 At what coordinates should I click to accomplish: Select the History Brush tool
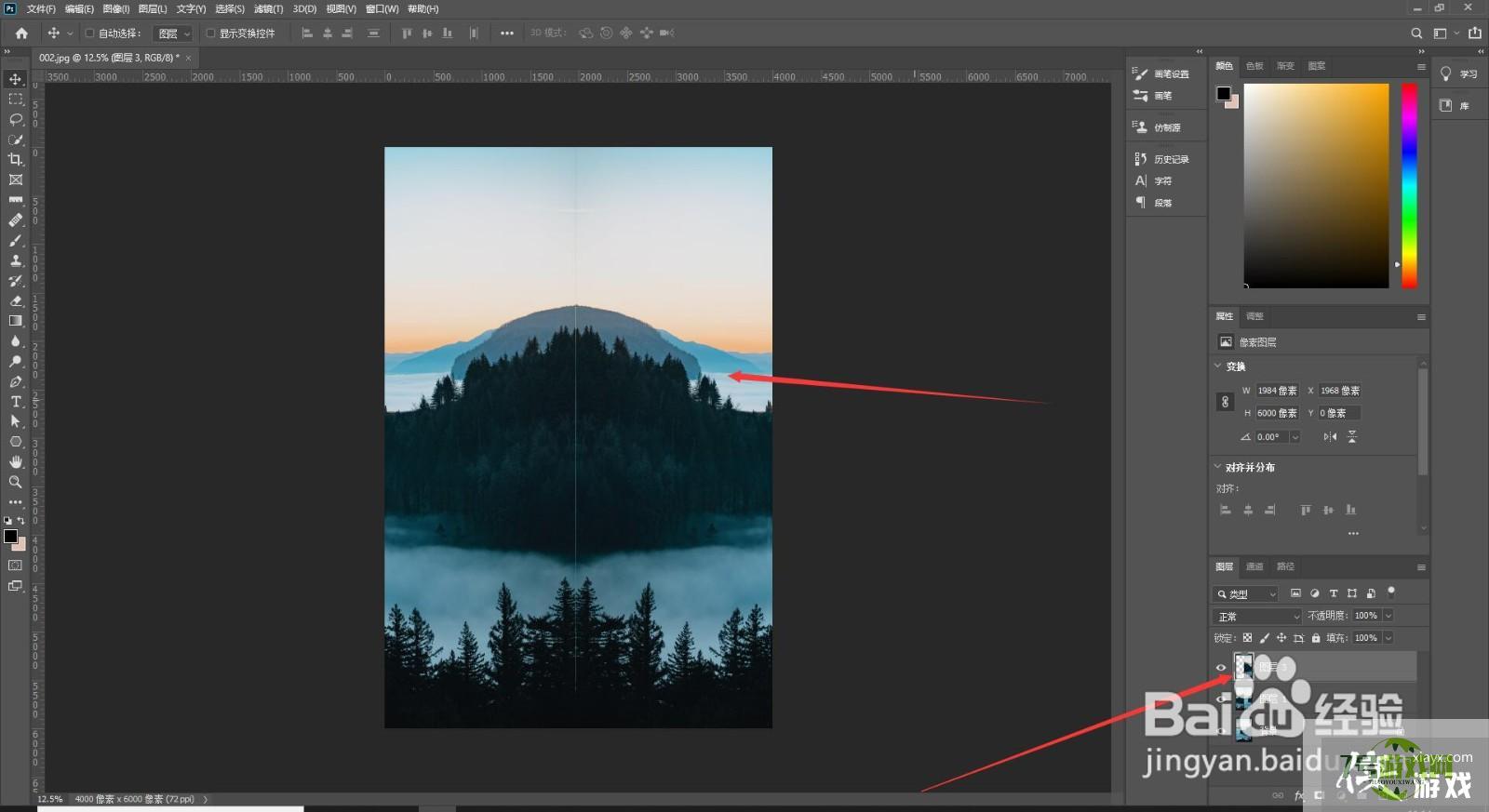click(16, 281)
